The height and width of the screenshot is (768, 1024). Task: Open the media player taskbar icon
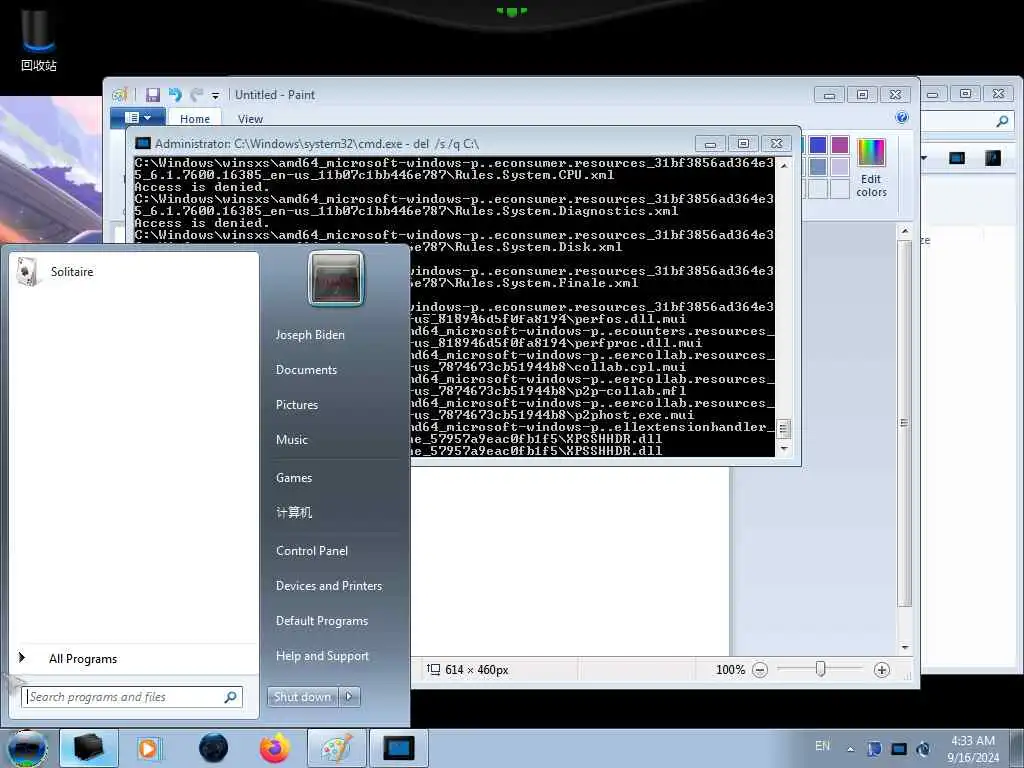point(150,748)
